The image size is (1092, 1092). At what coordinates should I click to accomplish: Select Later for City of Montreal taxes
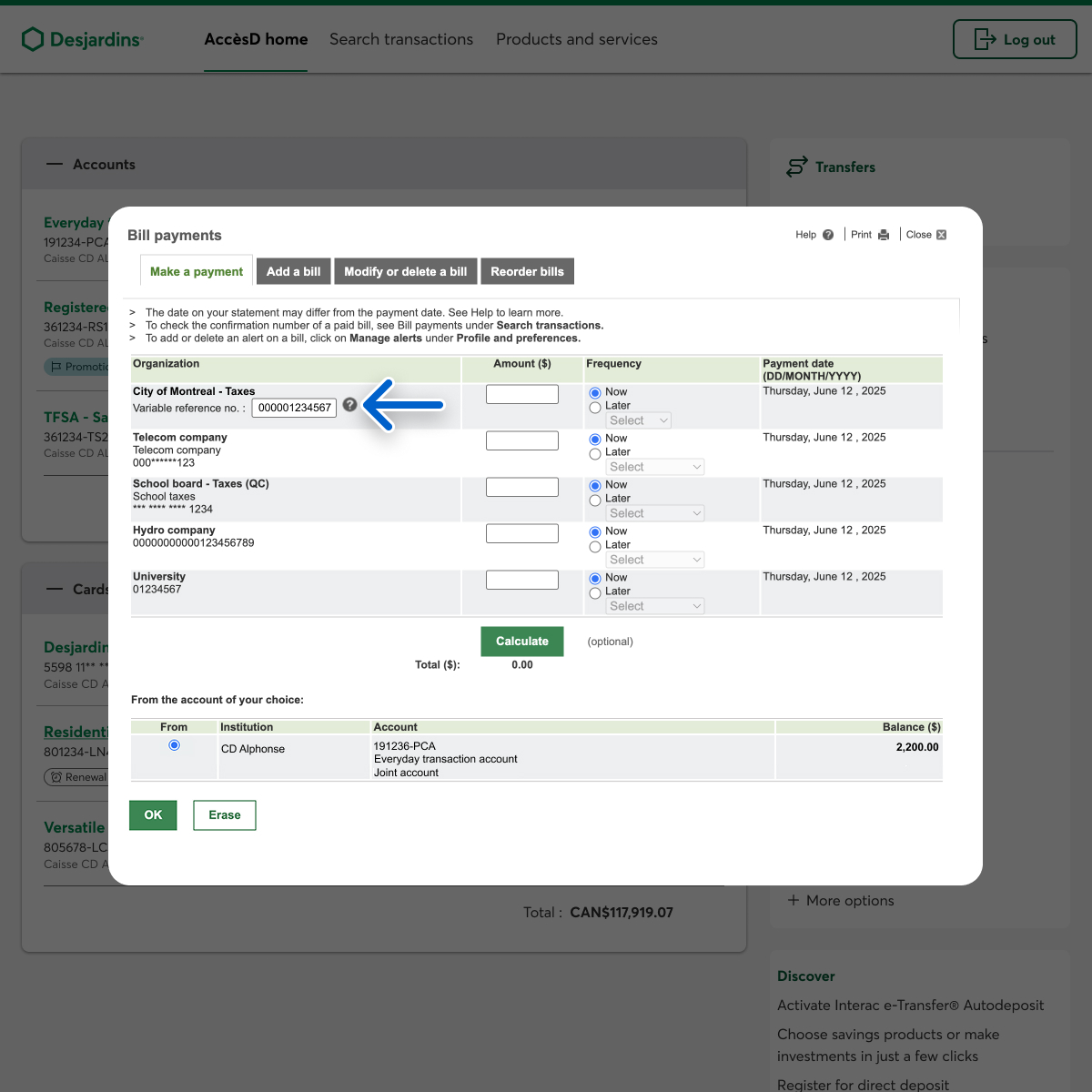[x=595, y=408]
